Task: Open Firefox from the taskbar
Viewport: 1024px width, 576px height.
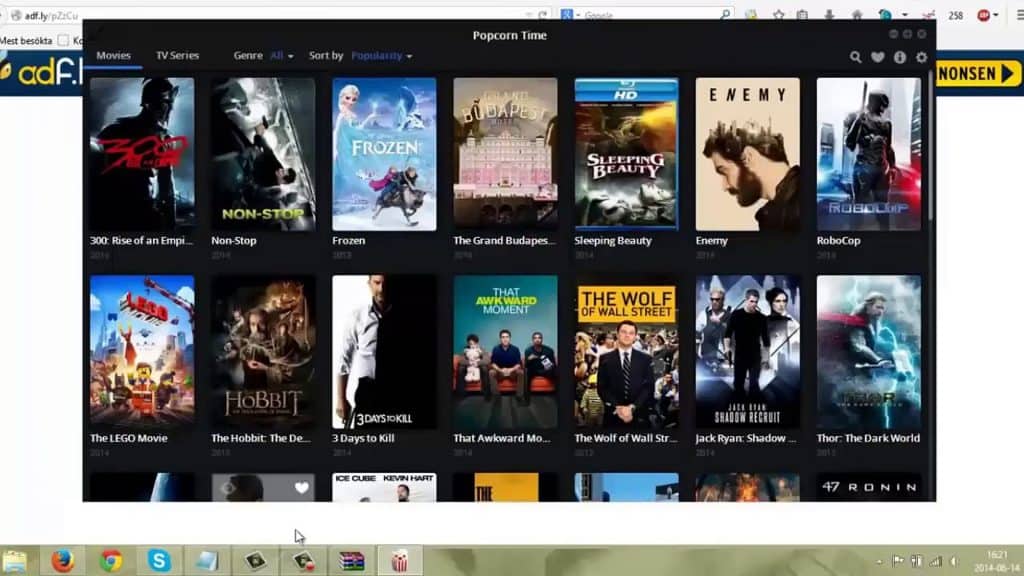Action: (x=63, y=561)
